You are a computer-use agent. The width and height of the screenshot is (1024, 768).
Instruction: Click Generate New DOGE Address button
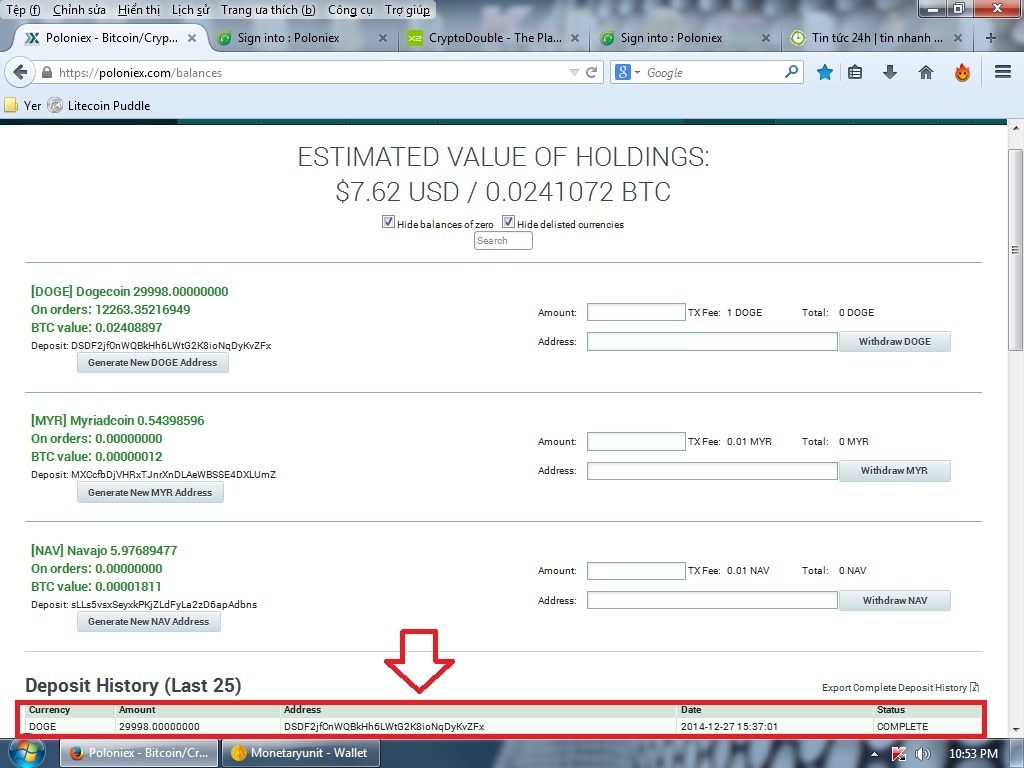(x=153, y=362)
